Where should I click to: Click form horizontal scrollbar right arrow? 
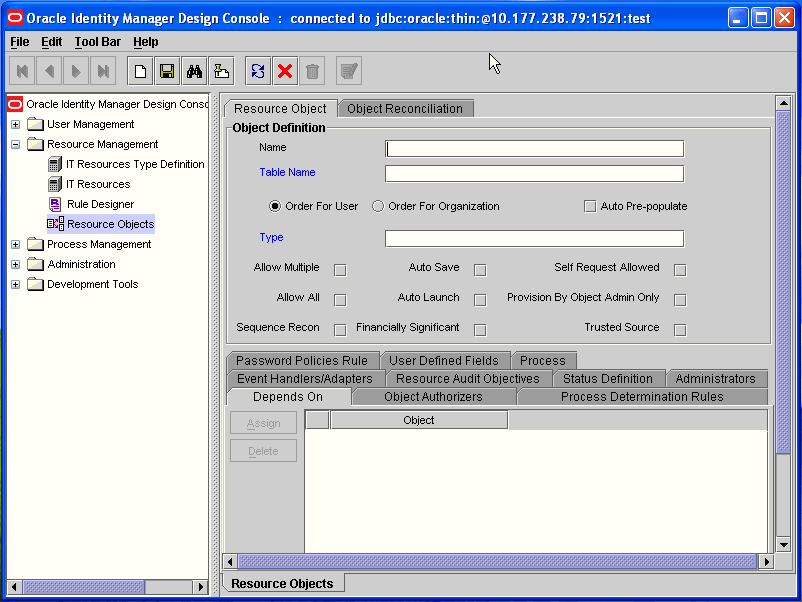pyautogui.click(x=766, y=562)
